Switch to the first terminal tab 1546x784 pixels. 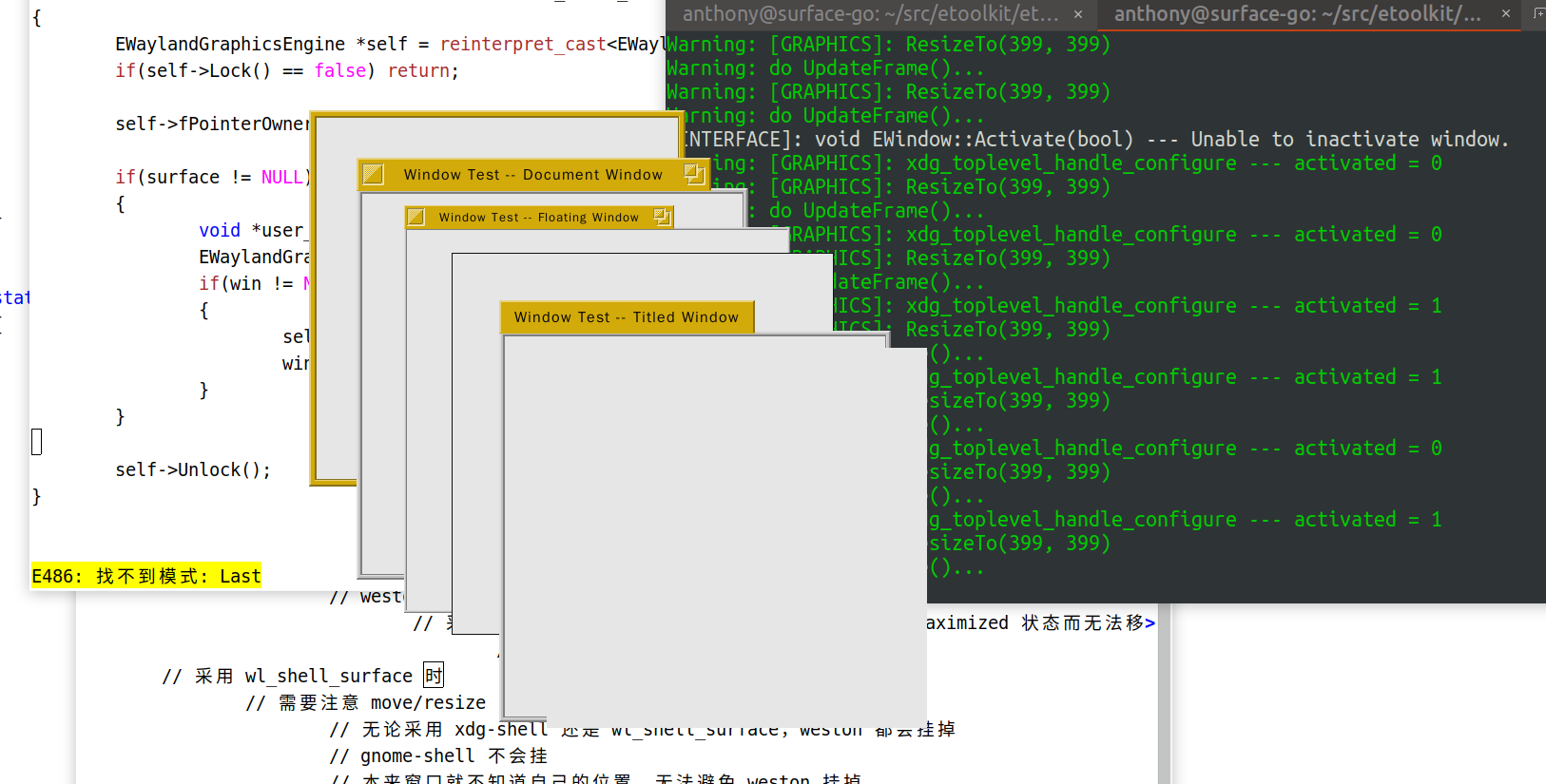(870, 14)
